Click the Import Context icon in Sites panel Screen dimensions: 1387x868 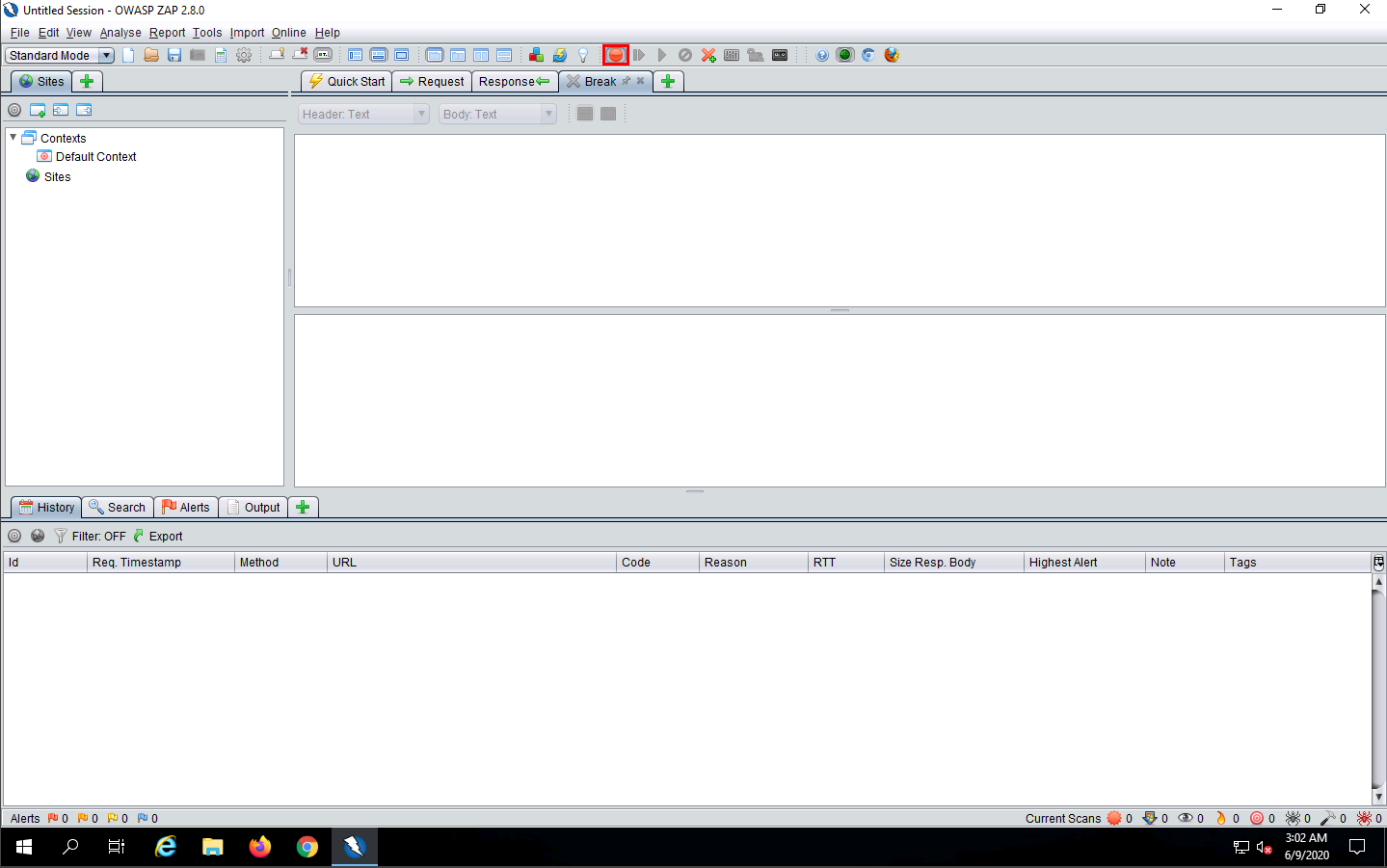(x=61, y=110)
